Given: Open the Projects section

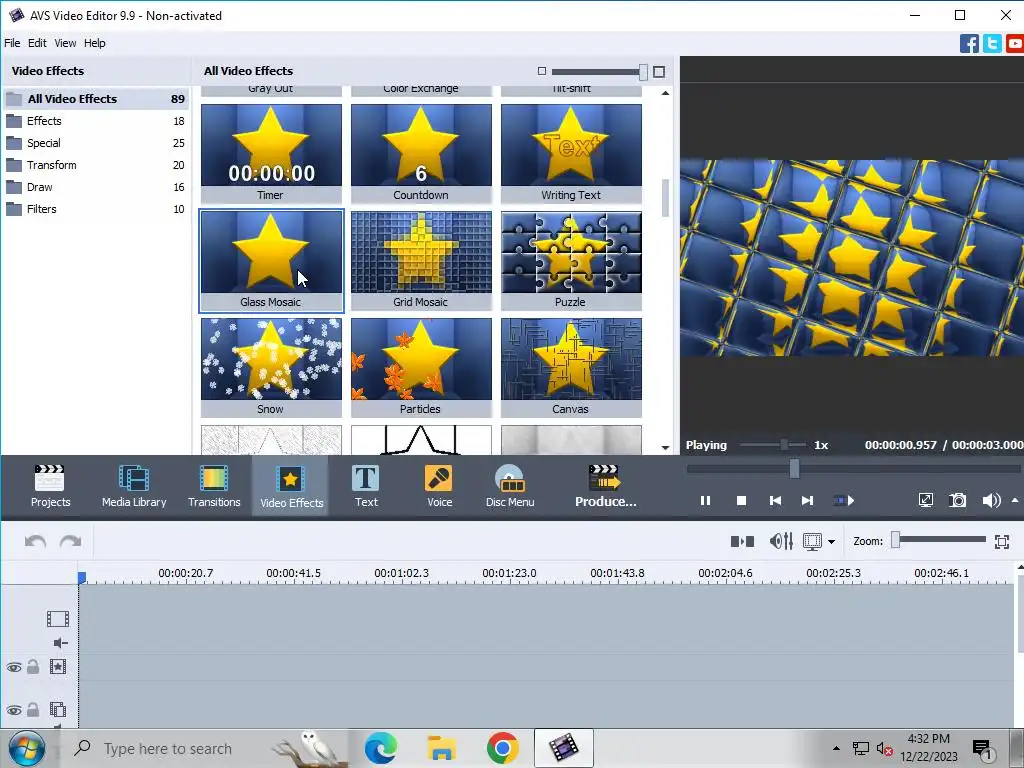Looking at the screenshot, I should pos(50,486).
